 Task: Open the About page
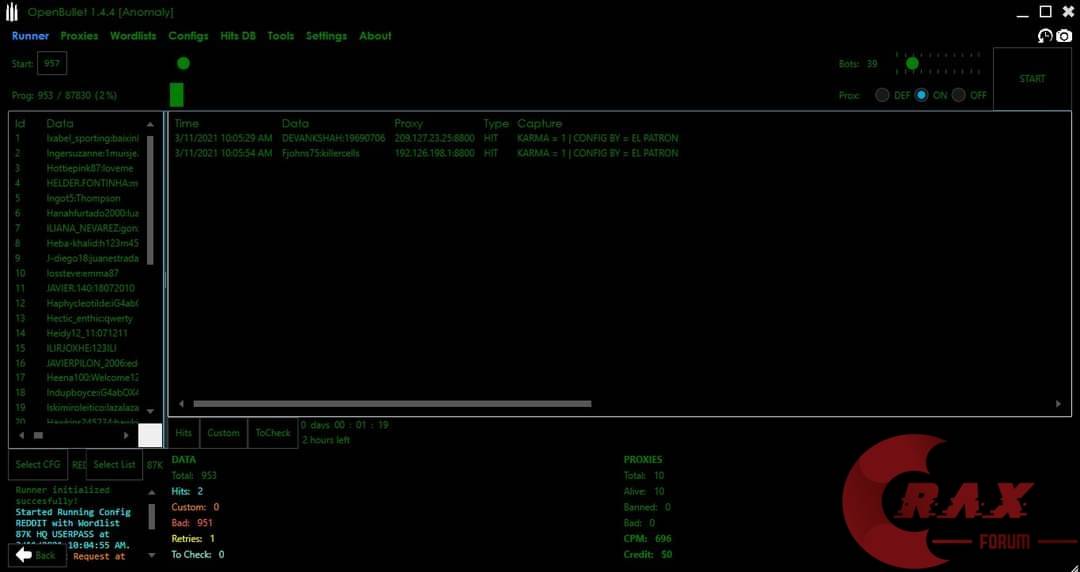coord(375,36)
